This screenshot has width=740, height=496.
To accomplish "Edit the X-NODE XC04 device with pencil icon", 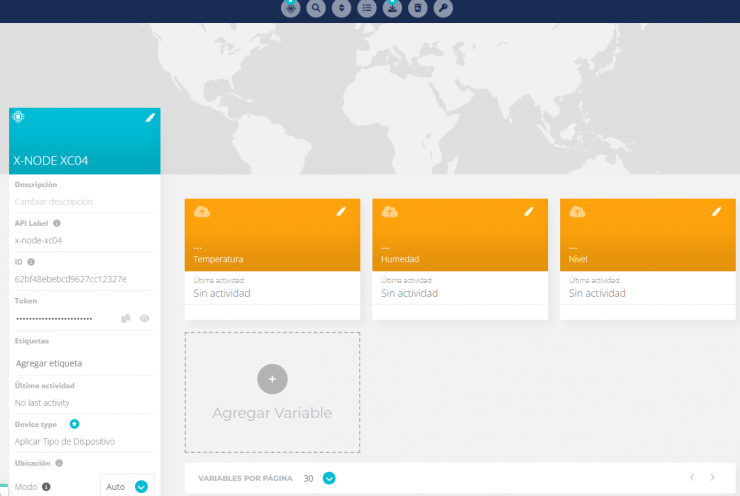I will click(150, 117).
